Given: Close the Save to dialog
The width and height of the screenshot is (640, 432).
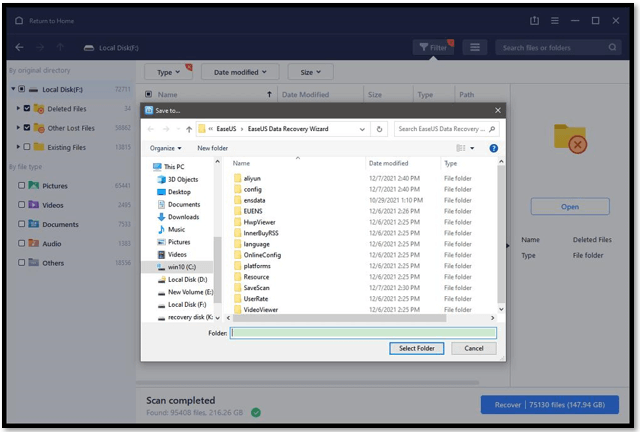Looking at the screenshot, I should [x=498, y=110].
